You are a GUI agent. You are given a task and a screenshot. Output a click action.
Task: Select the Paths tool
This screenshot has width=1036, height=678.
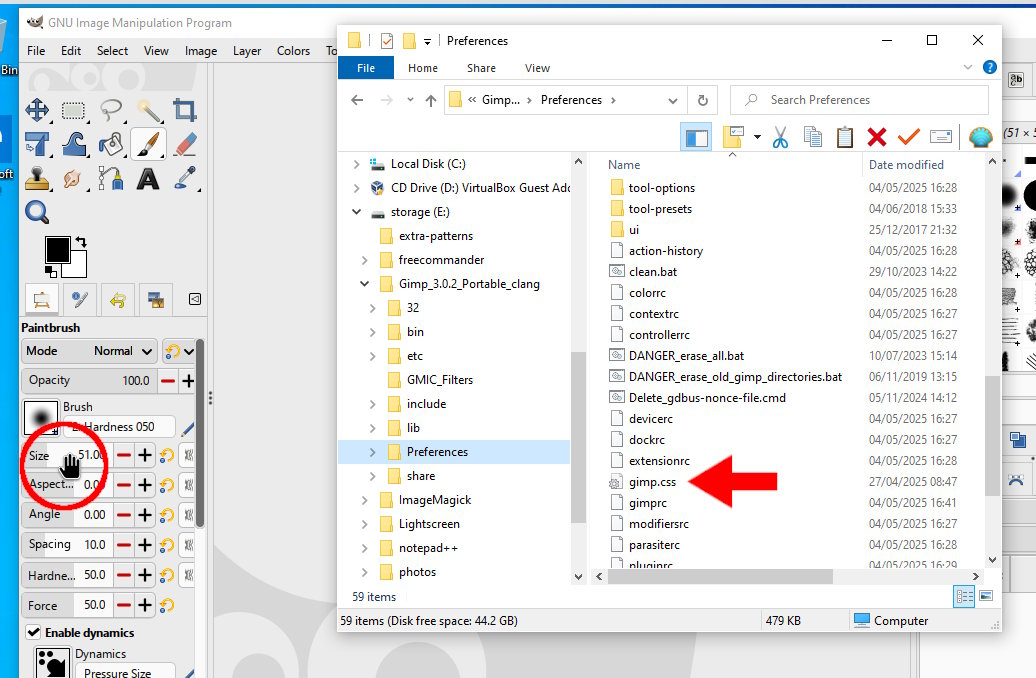111,178
